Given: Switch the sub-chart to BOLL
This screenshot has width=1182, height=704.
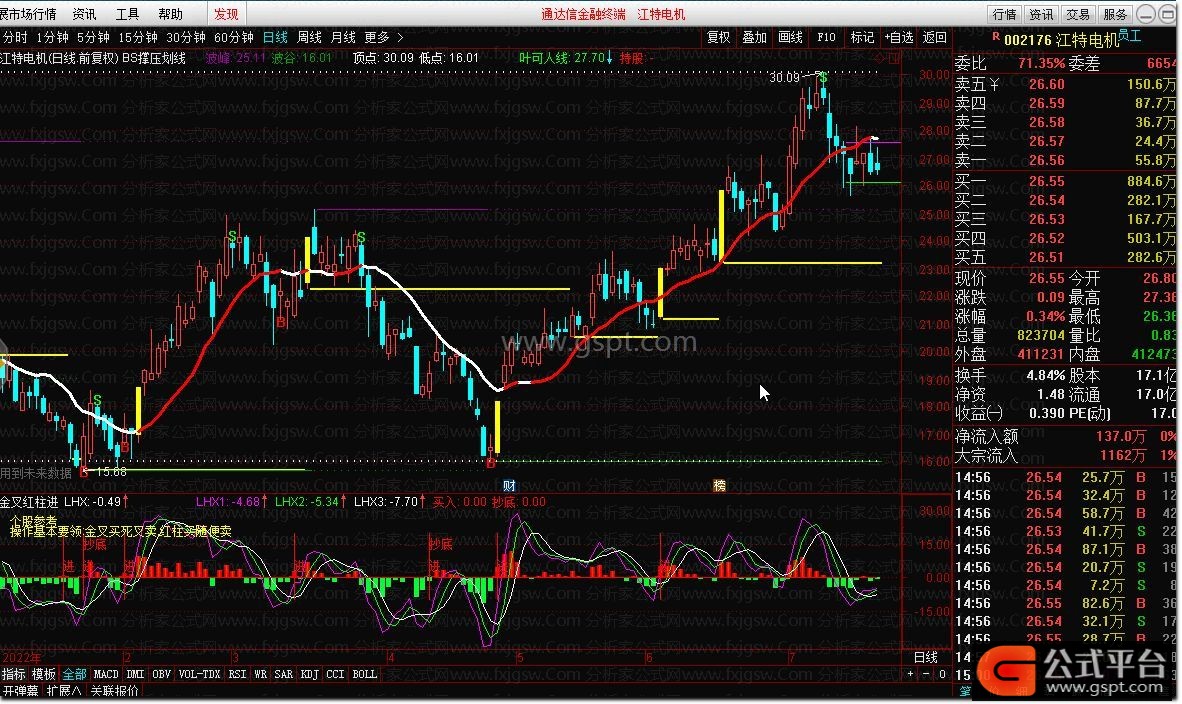Looking at the screenshot, I should click(364, 674).
